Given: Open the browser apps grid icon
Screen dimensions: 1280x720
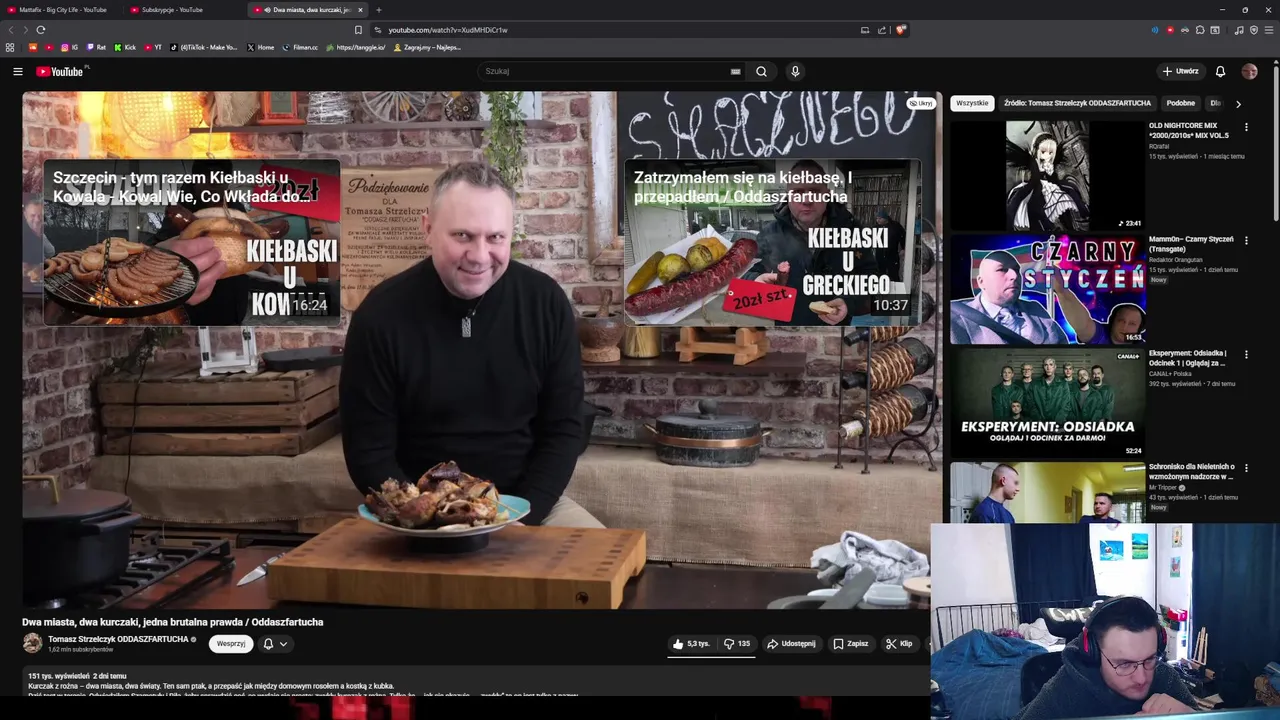Looking at the screenshot, I should point(10,47).
